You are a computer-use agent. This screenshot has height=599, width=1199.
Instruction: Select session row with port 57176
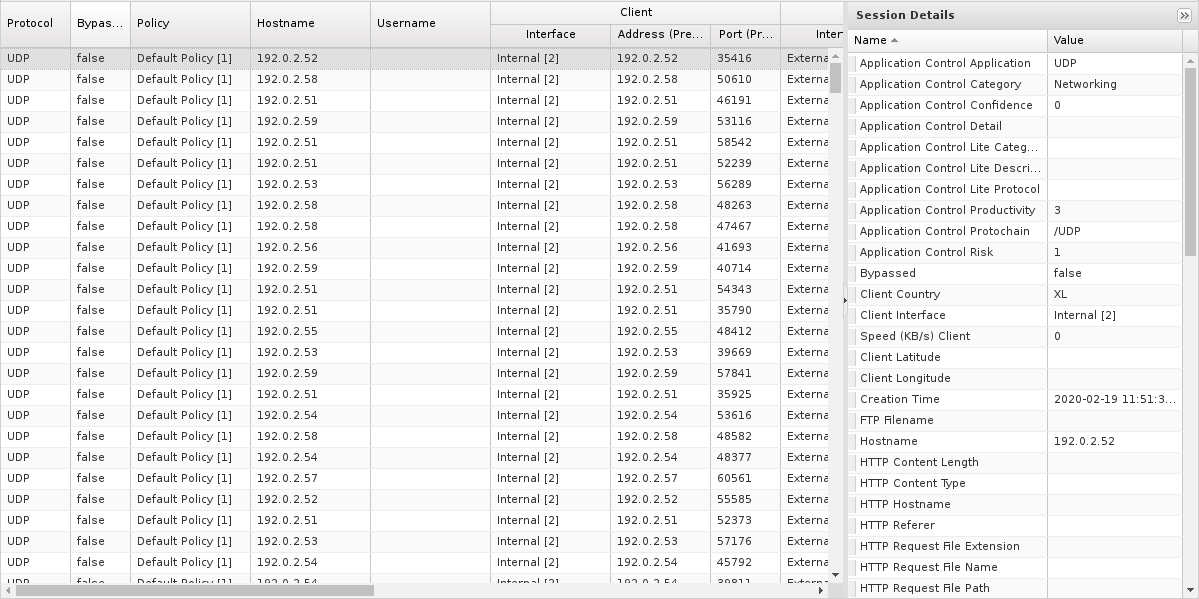[x=414, y=542]
